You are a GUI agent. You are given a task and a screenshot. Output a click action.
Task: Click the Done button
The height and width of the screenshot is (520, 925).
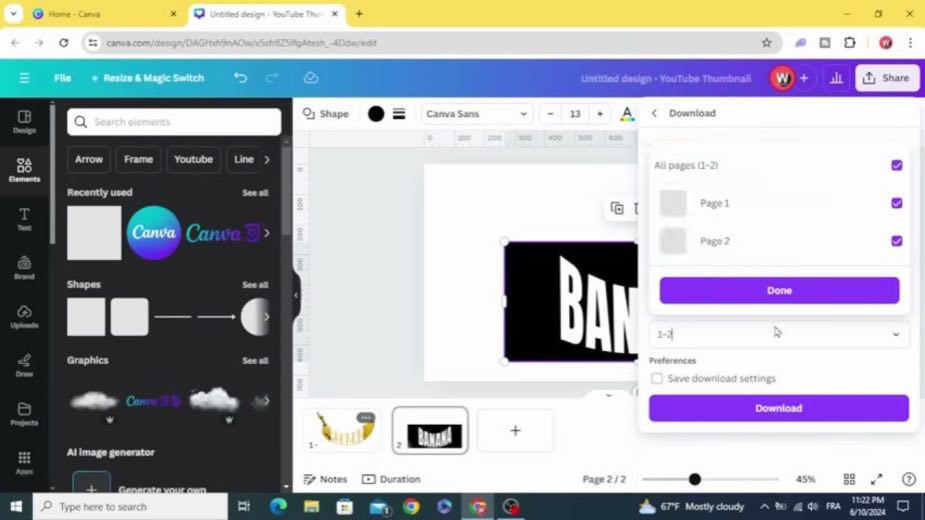pos(779,290)
